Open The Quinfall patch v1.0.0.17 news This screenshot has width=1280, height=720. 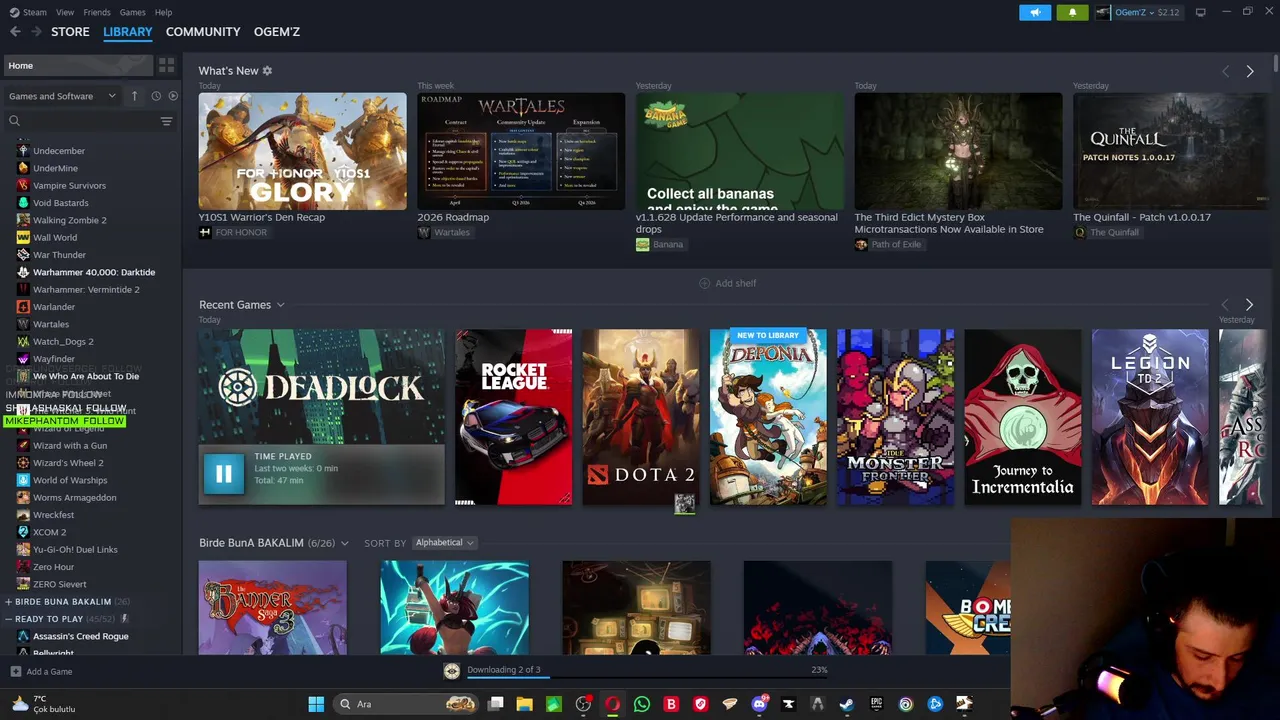pyautogui.click(x=1142, y=217)
